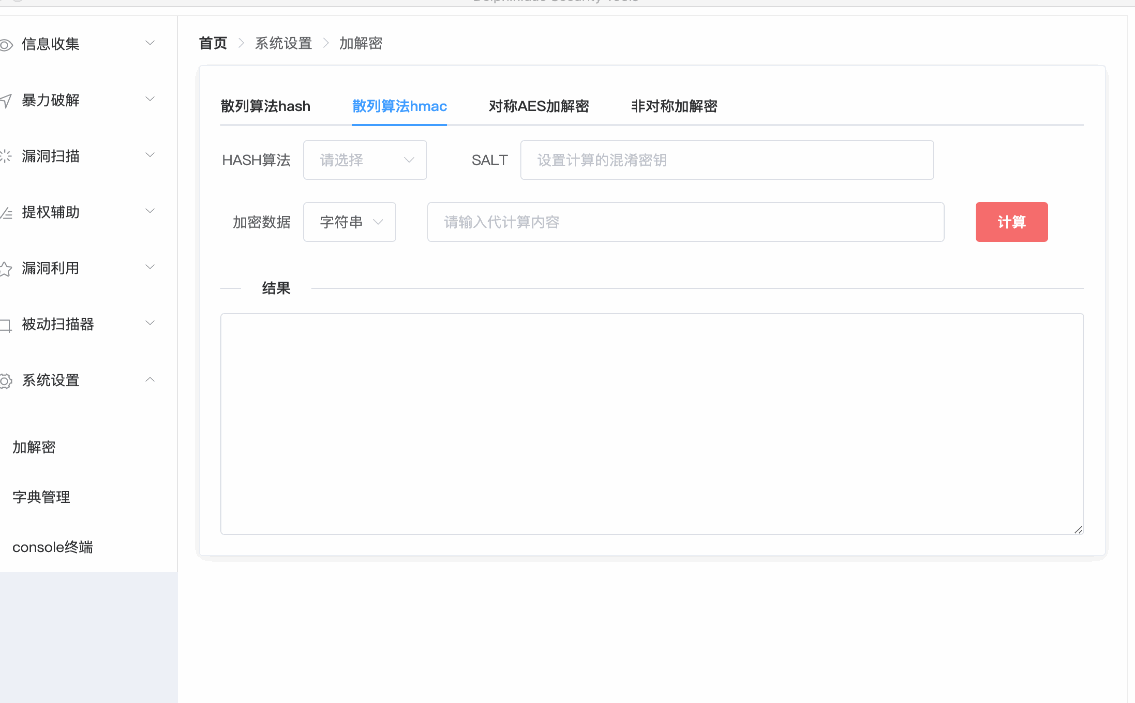The image size is (1135, 703).
Task: Focus the SALT key input field
Action: click(x=726, y=160)
